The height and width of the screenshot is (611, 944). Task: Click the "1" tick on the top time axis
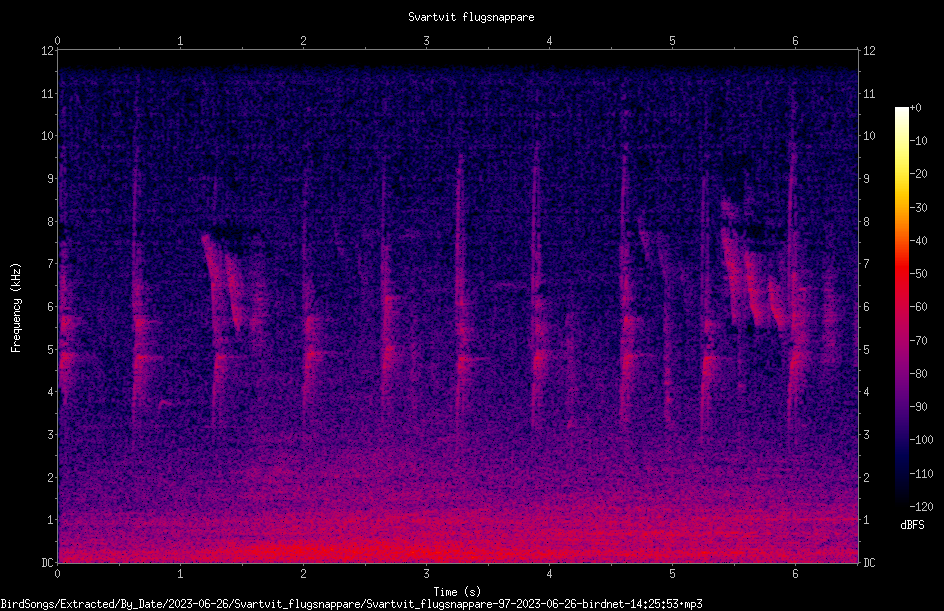click(180, 41)
